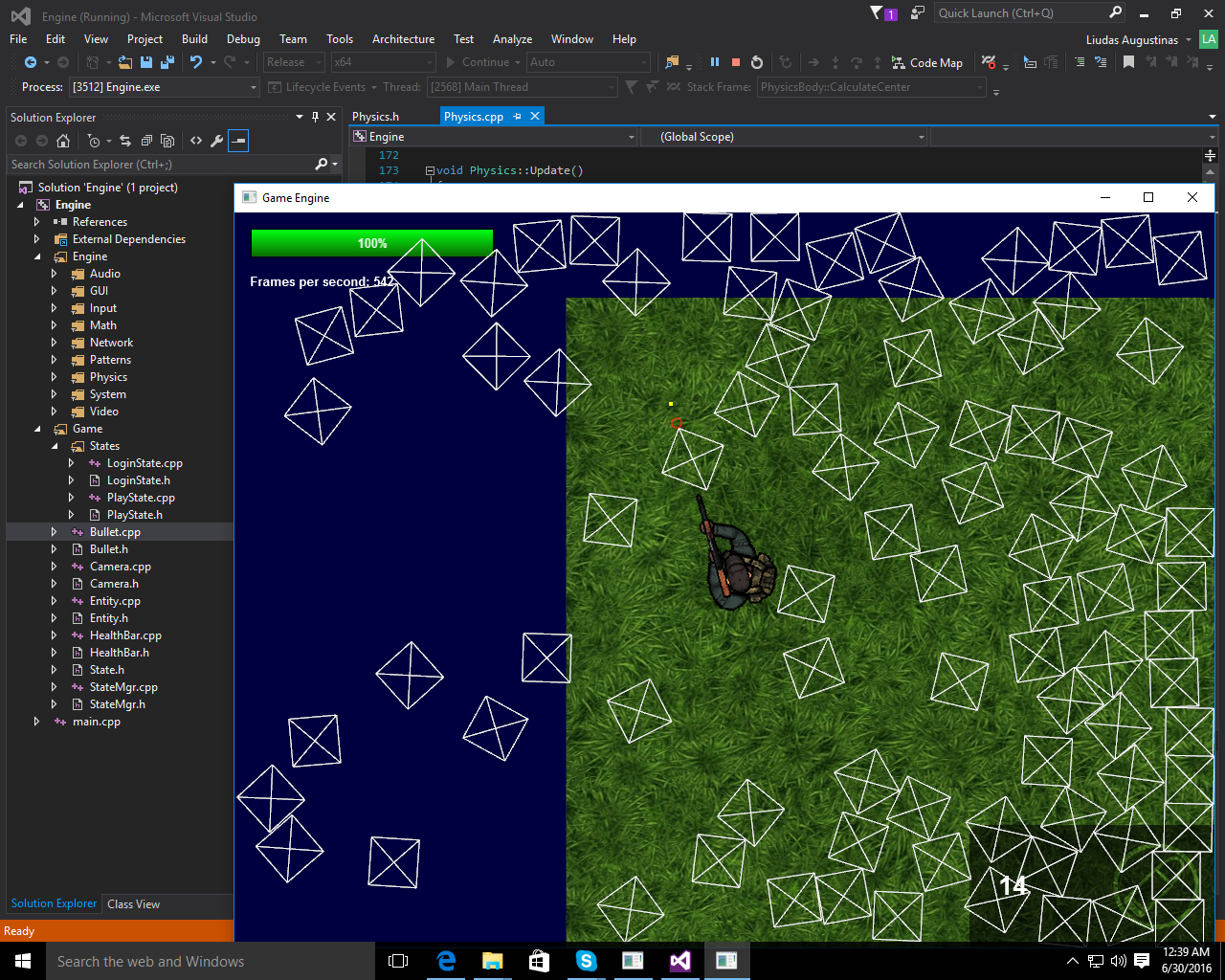The height and width of the screenshot is (980, 1225).
Task: Open Properties wrench in Solution Explorer
Action: [217, 141]
